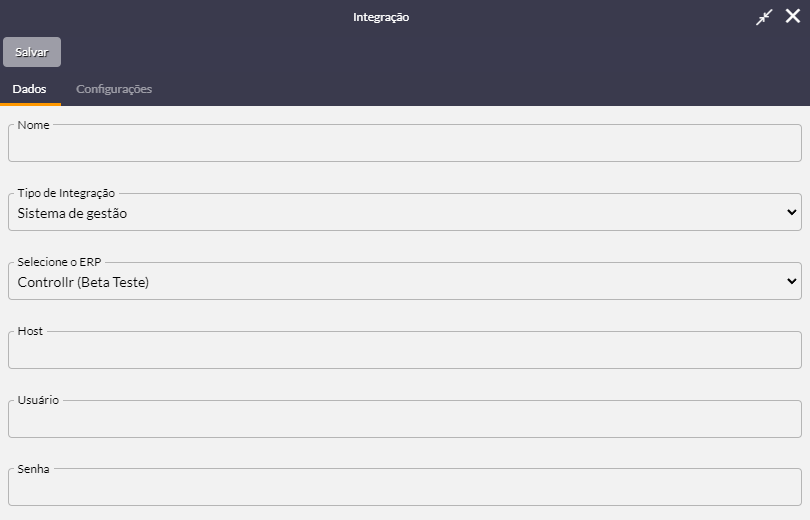Viewport: 810px width, 520px height.
Task: Click the Integração window title
Action: pyautogui.click(x=381, y=17)
